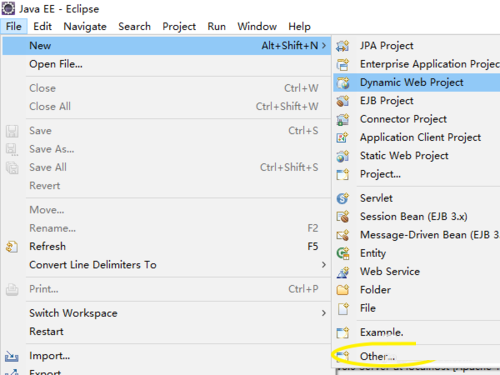Click the Enterprise Application Project icon
This screenshot has width=500, height=375.
[343, 64]
